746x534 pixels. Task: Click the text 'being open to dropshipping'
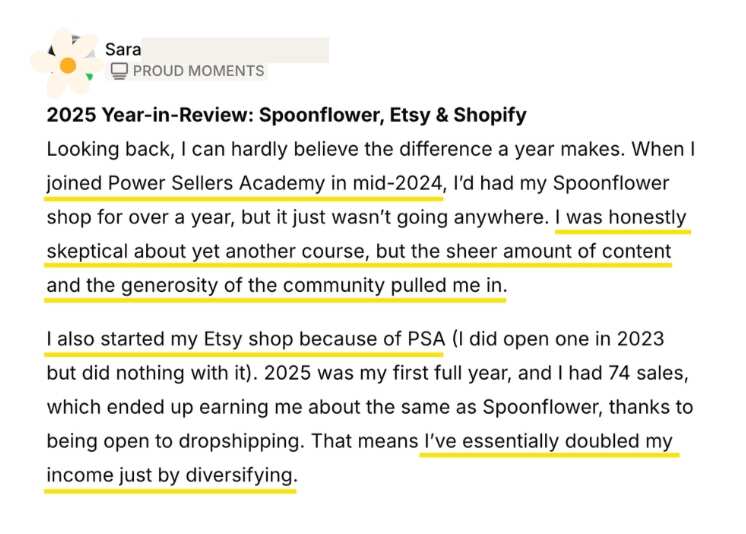click(x=174, y=441)
